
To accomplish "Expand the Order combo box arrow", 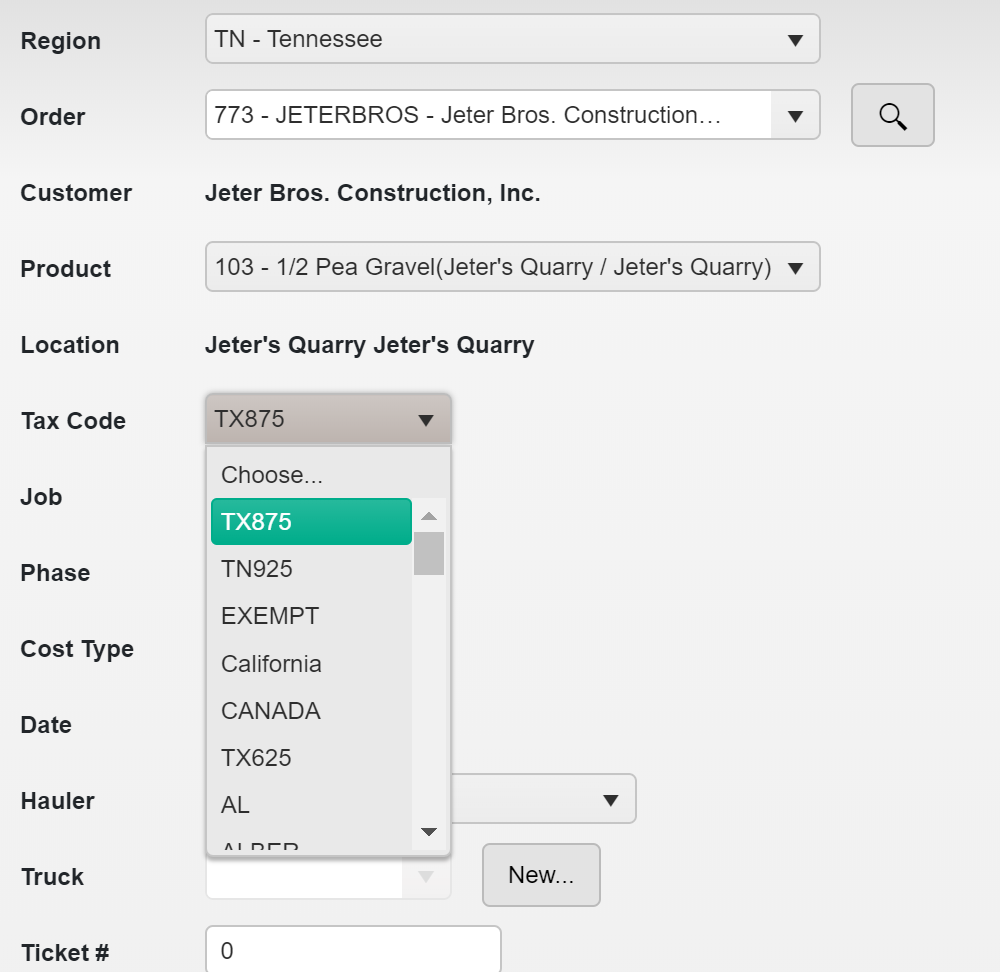I will 795,116.
